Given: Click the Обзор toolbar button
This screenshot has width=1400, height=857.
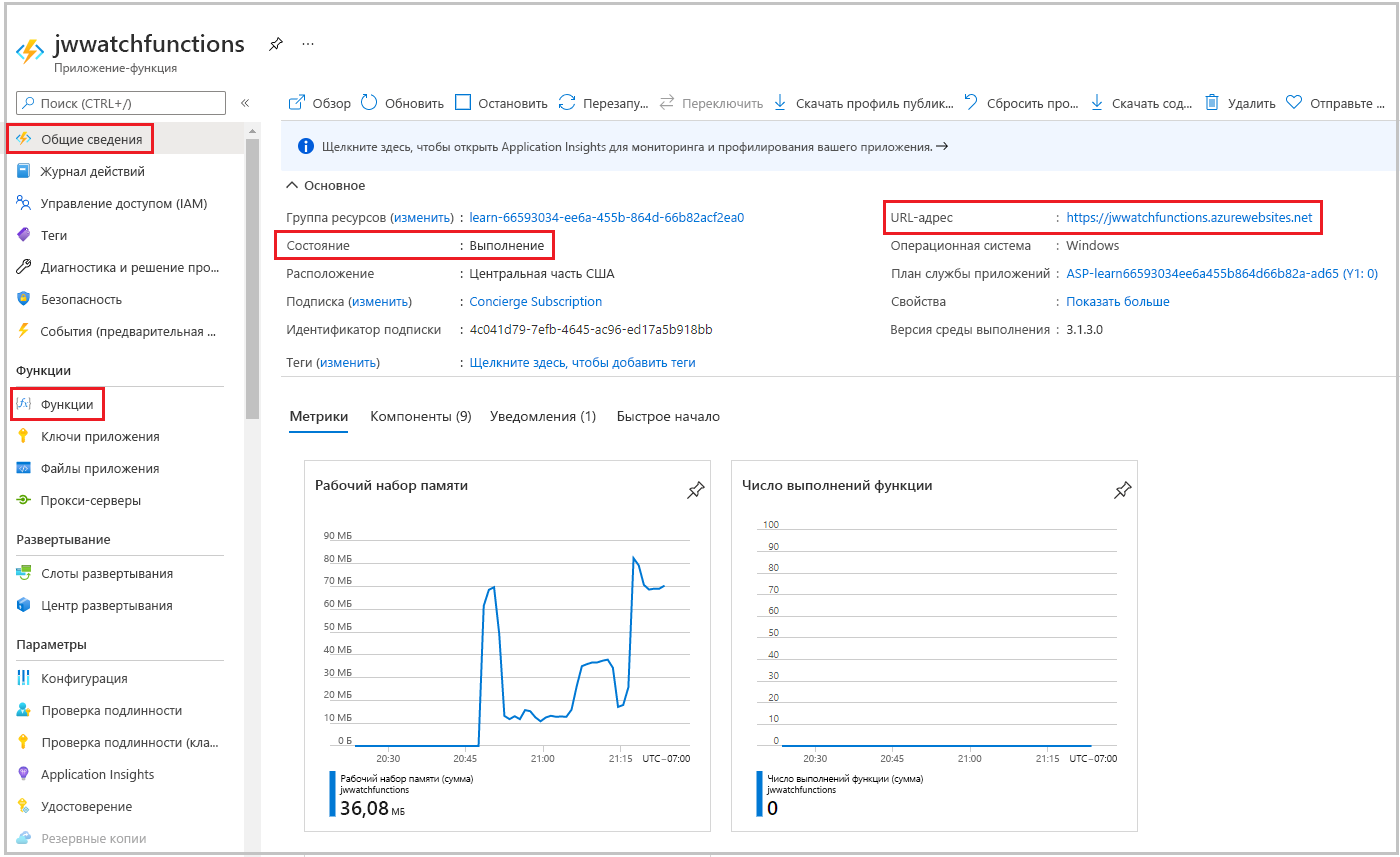Looking at the screenshot, I should (x=320, y=103).
